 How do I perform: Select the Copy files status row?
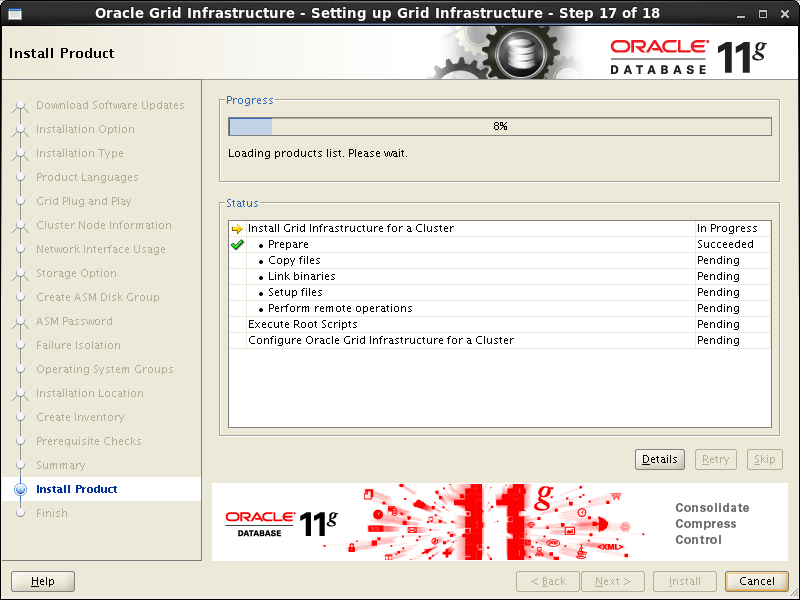pyautogui.click(x=500, y=260)
